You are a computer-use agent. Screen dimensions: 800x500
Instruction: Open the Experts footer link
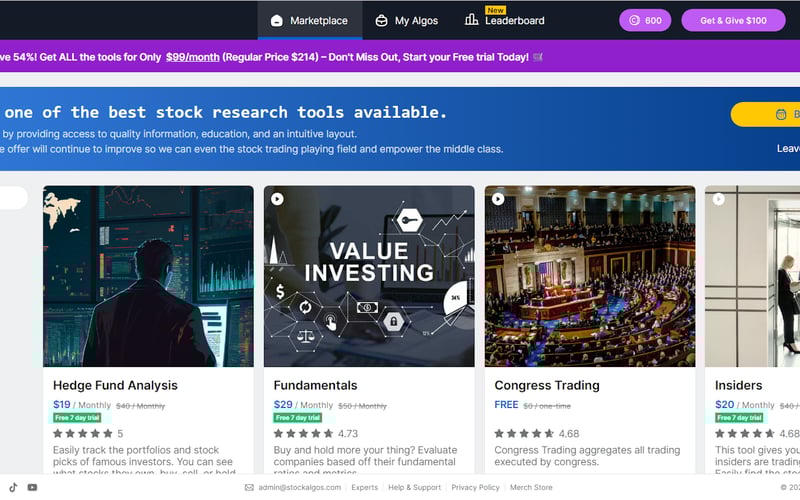coord(365,487)
